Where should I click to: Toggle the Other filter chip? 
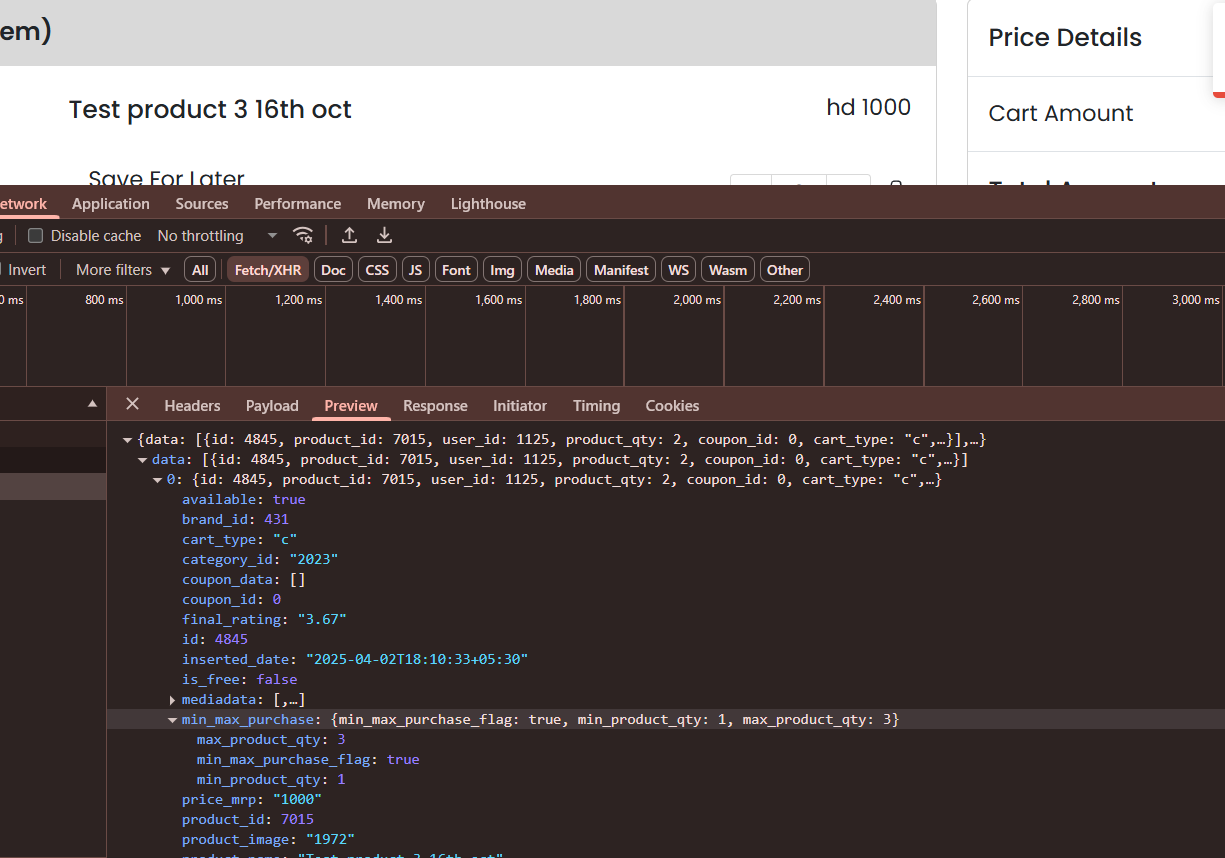click(785, 270)
